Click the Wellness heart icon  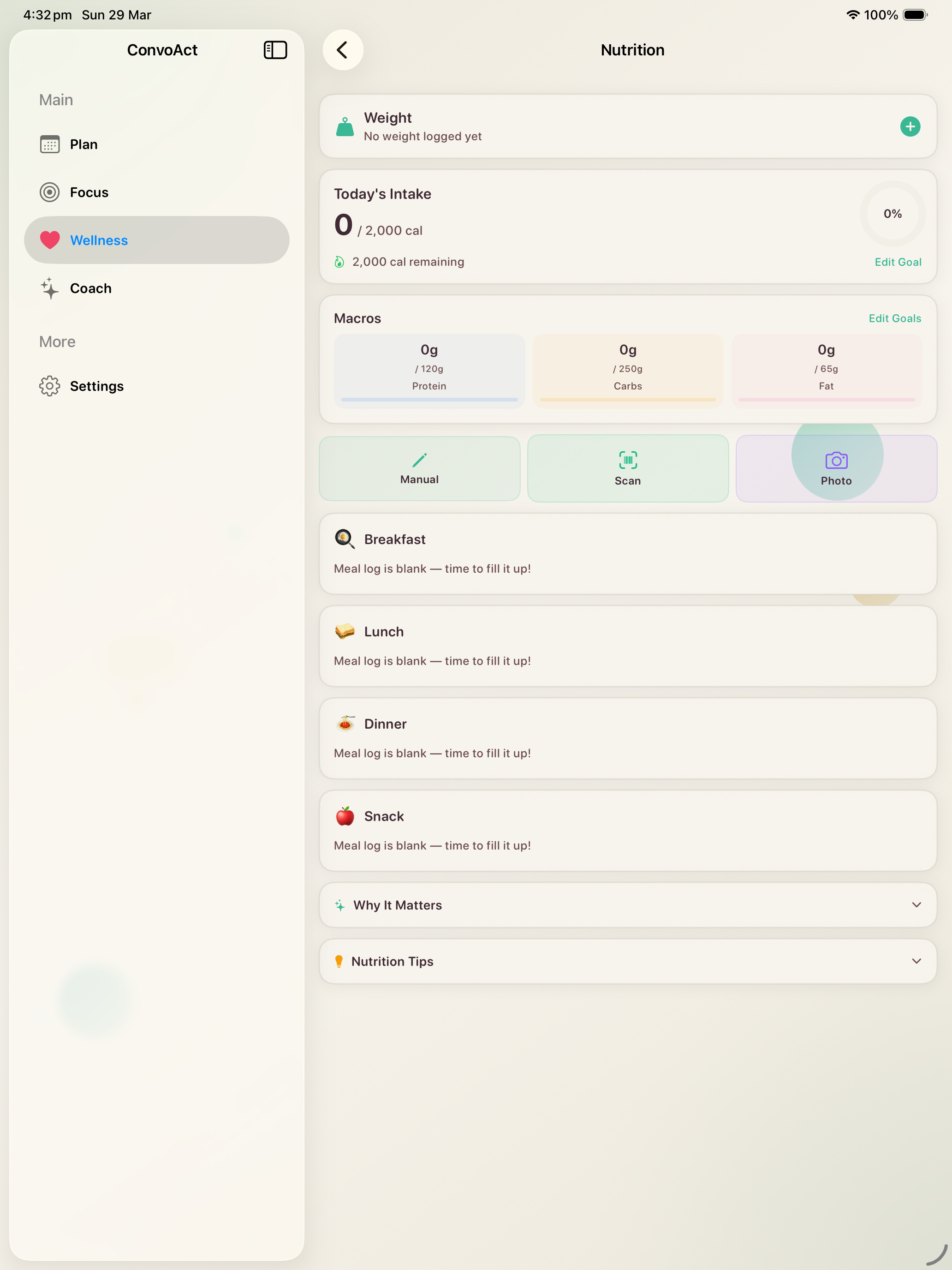point(50,240)
